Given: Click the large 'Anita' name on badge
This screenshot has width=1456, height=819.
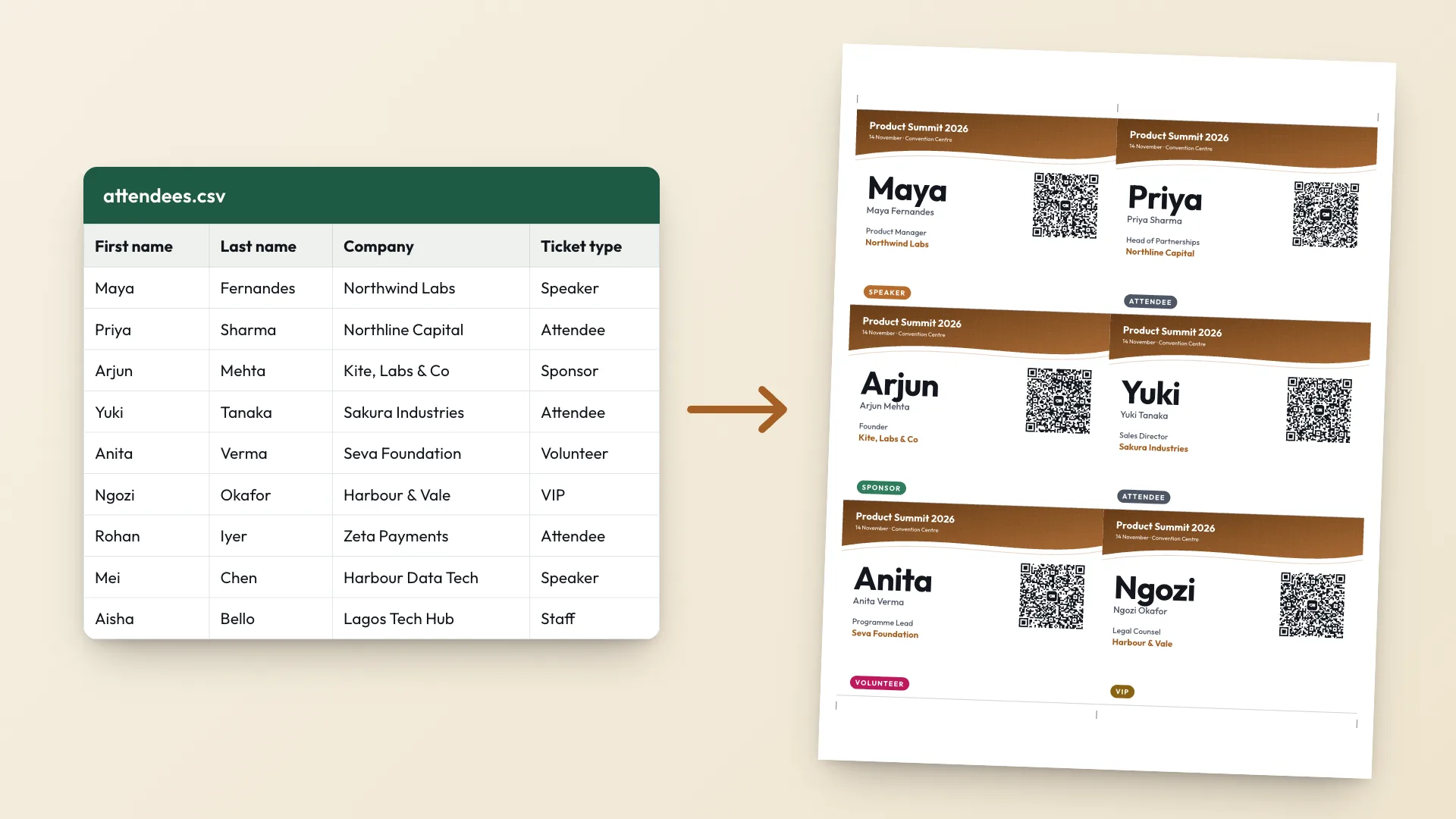Looking at the screenshot, I should 893,580.
